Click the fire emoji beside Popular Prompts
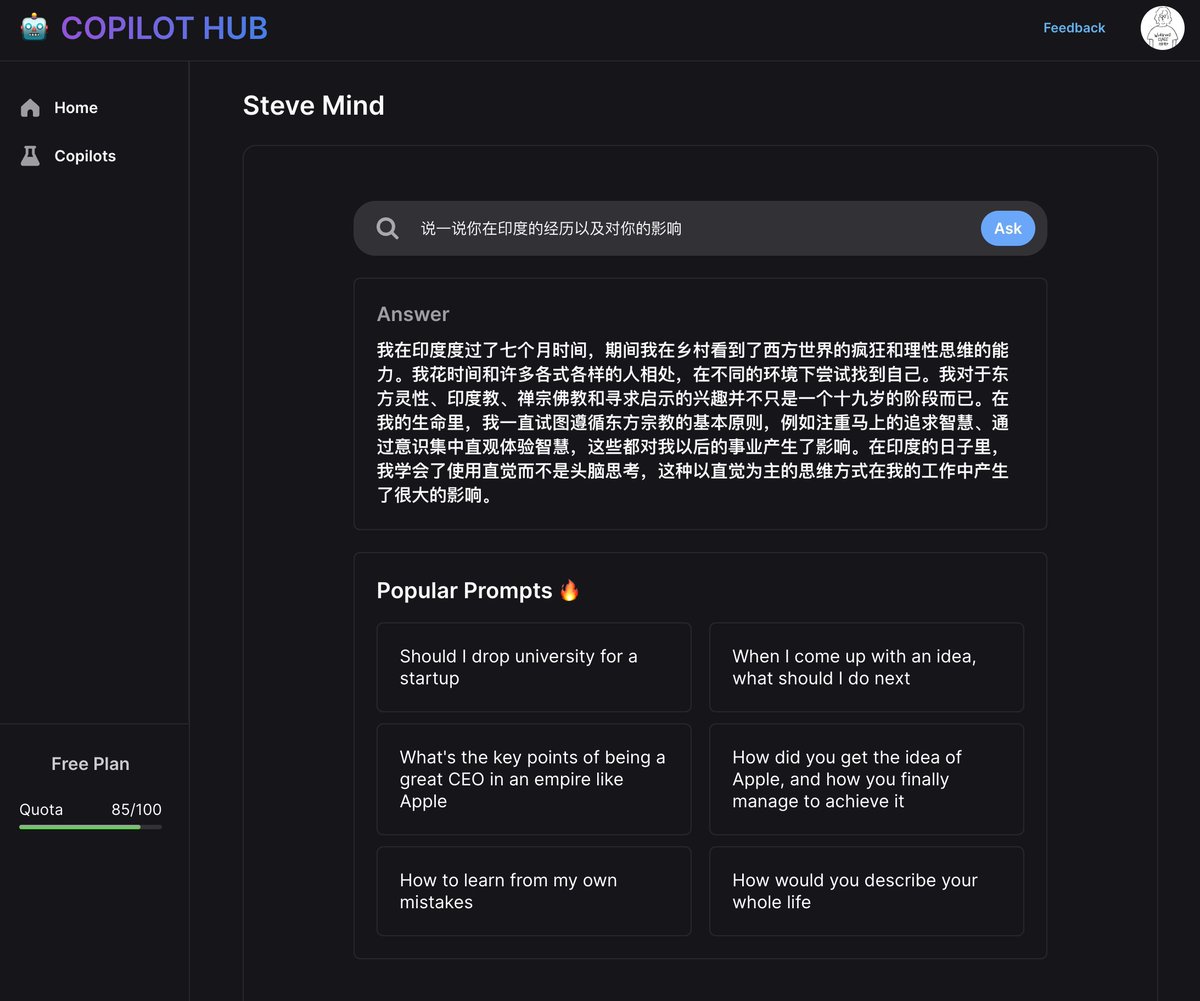The width and height of the screenshot is (1200, 1001). click(569, 590)
